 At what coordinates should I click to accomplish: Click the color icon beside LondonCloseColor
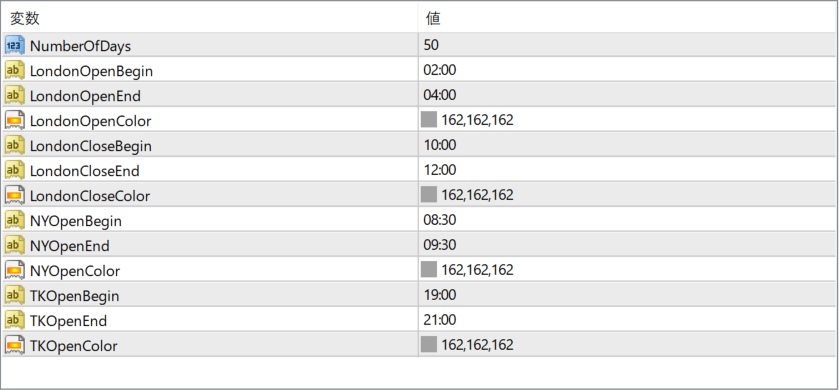(14, 196)
